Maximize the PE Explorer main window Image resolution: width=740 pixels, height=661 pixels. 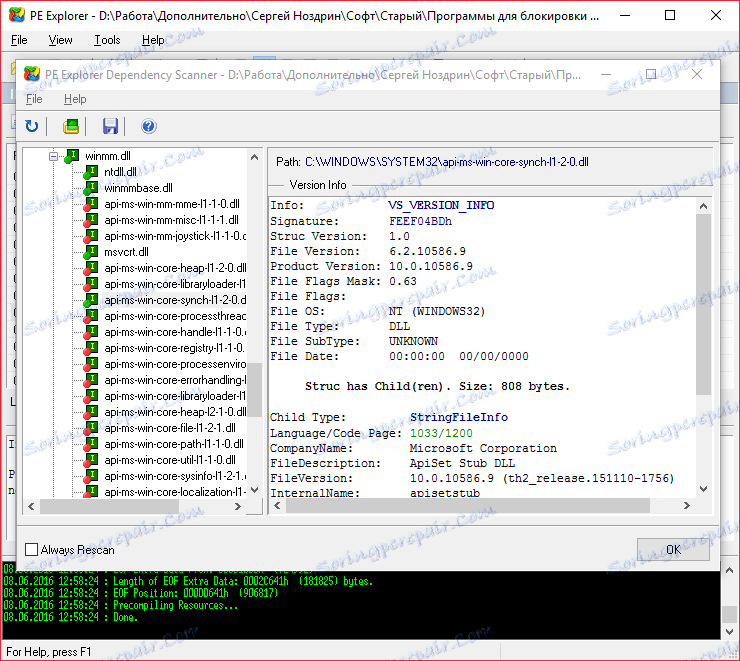pos(670,15)
